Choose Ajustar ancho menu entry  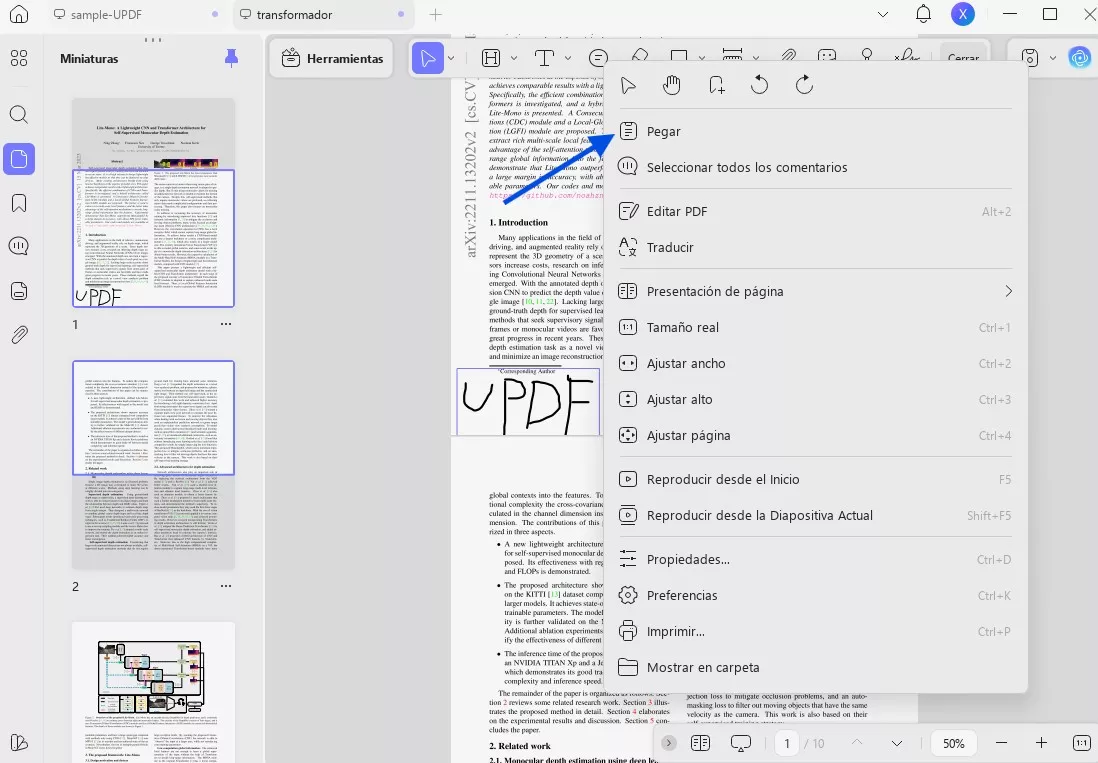815,363
